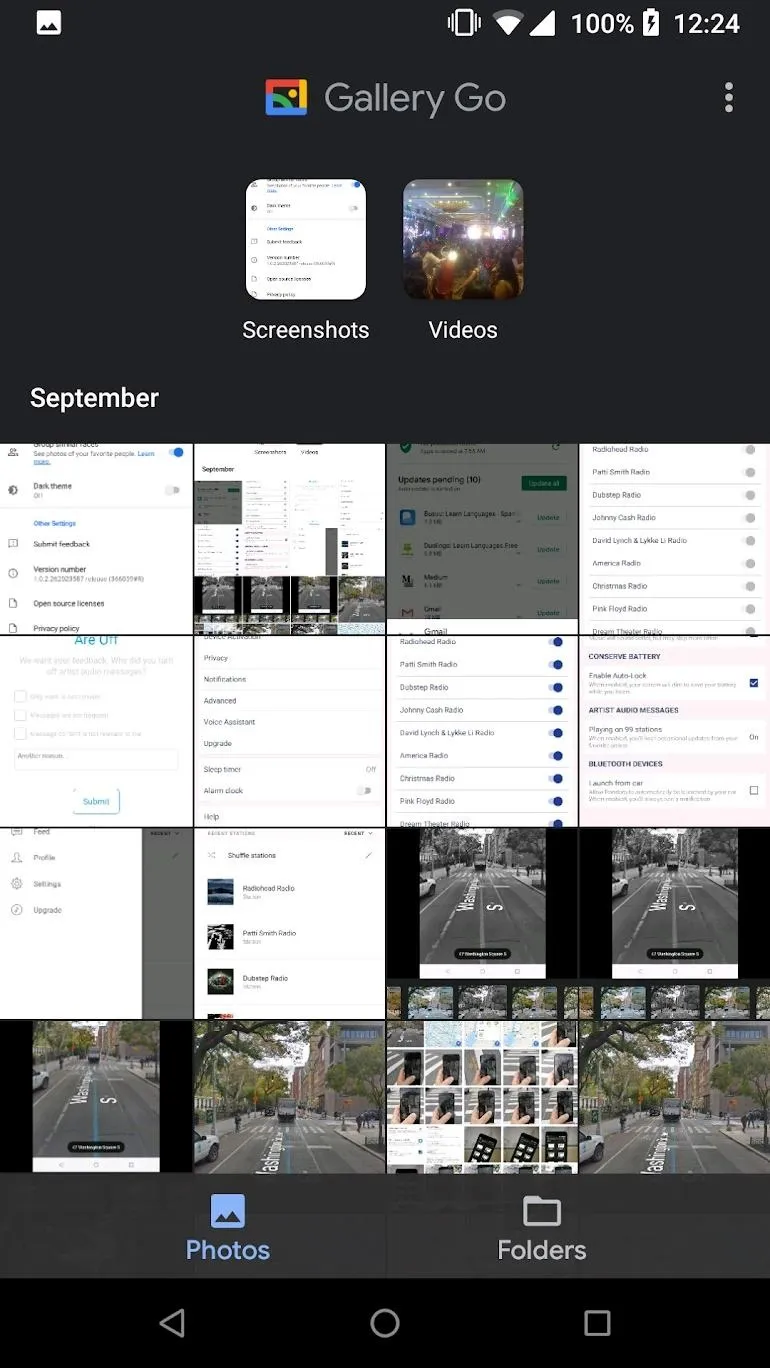Tap the Videos folder label

(463, 330)
